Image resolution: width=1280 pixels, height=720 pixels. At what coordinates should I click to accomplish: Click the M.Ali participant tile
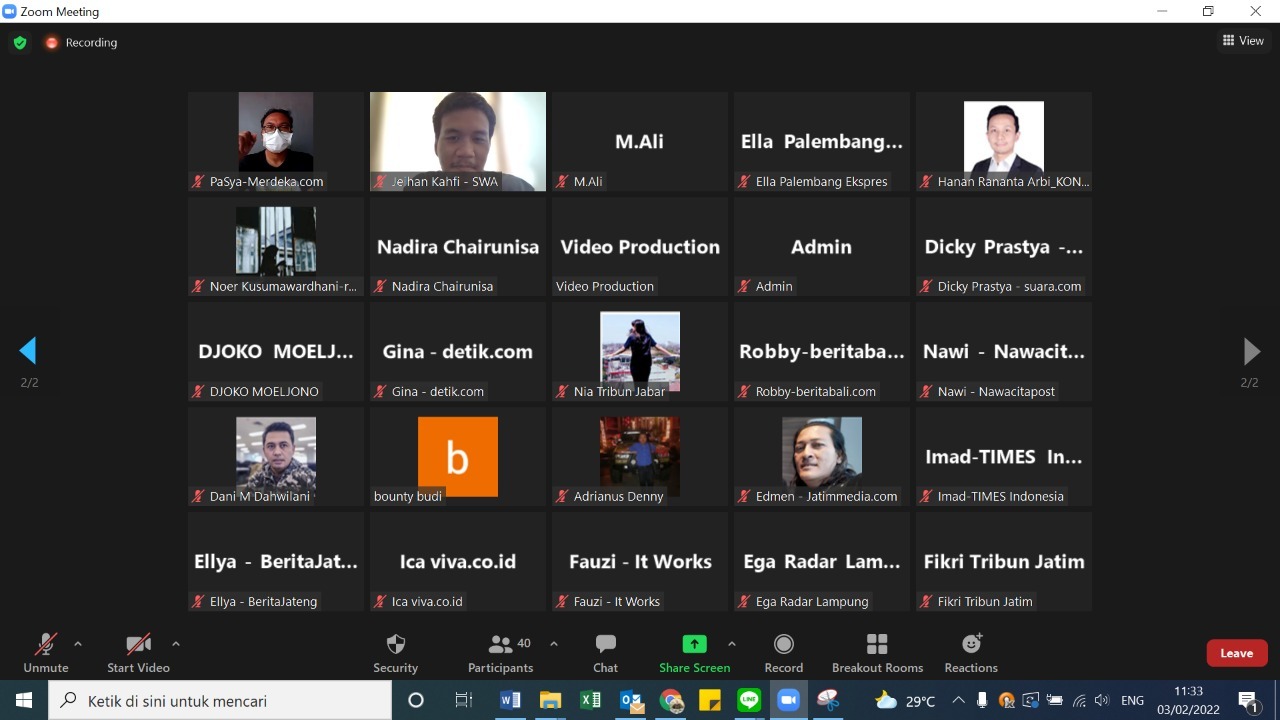(x=640, y=141)
